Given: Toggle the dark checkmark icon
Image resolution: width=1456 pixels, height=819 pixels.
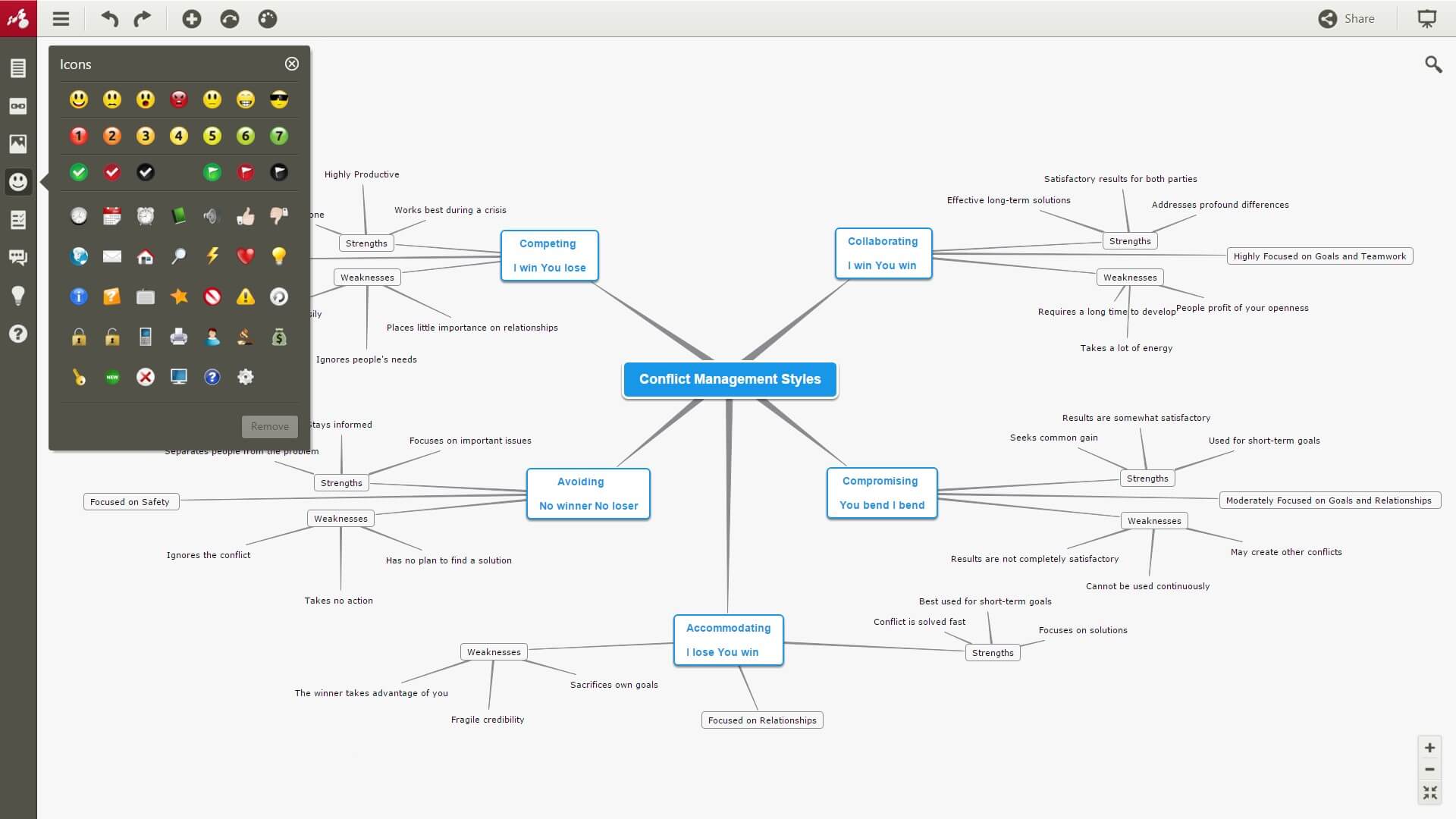Looking at the screenshot, I should click(x=145, y=172).
